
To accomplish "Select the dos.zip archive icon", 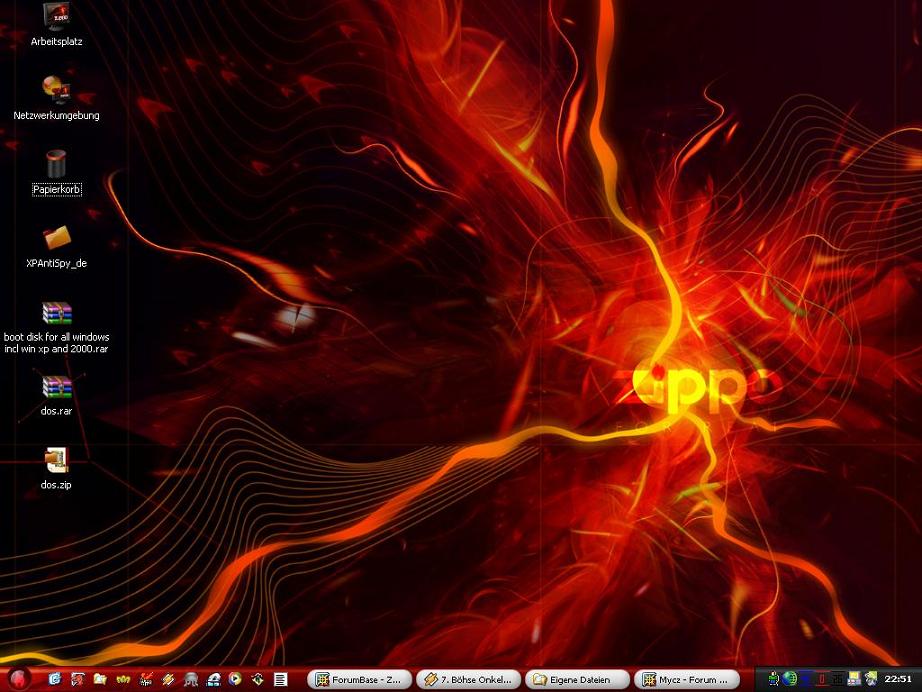I will 56,469.
